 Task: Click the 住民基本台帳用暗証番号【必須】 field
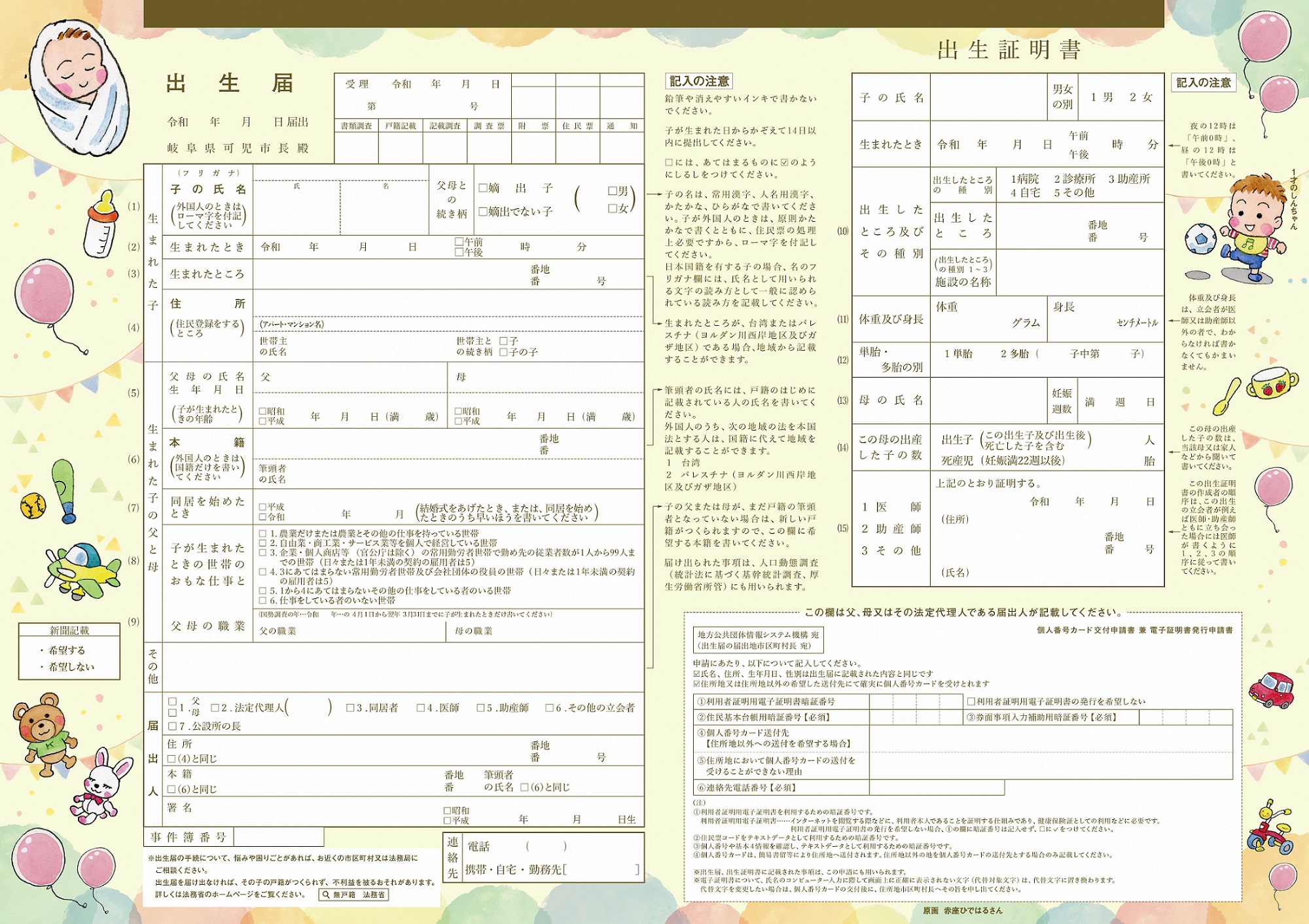point(916,717)
